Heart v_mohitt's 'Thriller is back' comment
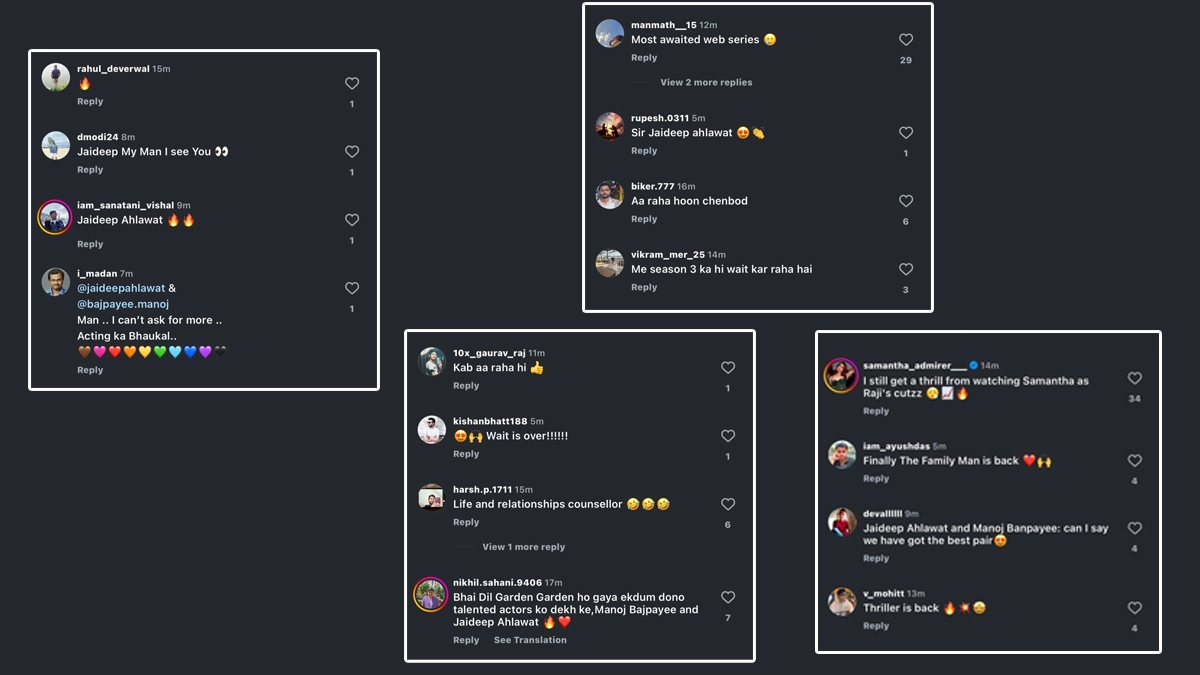This screenshot has height=675, width=1200. click(1135, 608)
